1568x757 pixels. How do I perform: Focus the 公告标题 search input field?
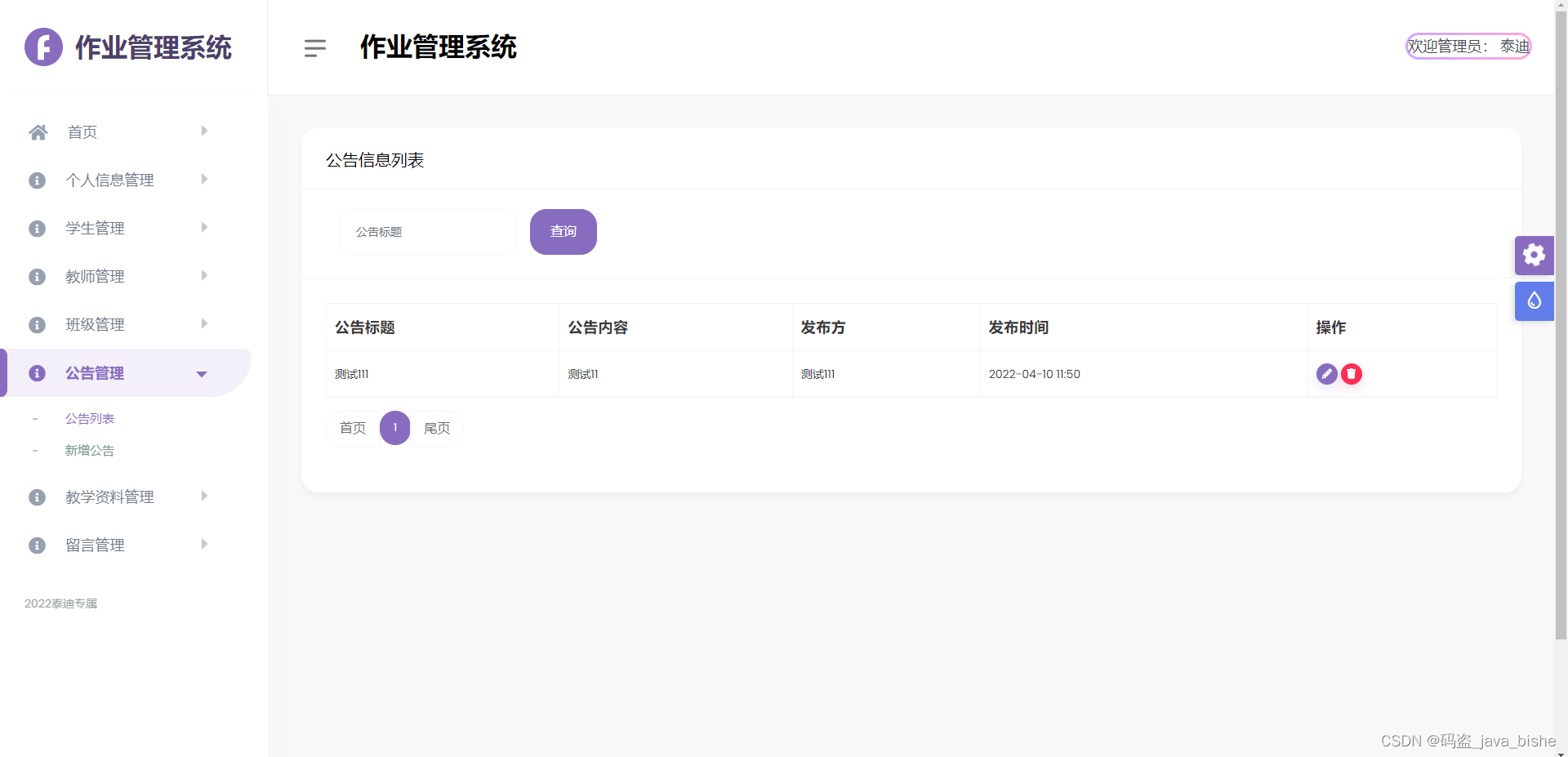(x=428, y=232)
